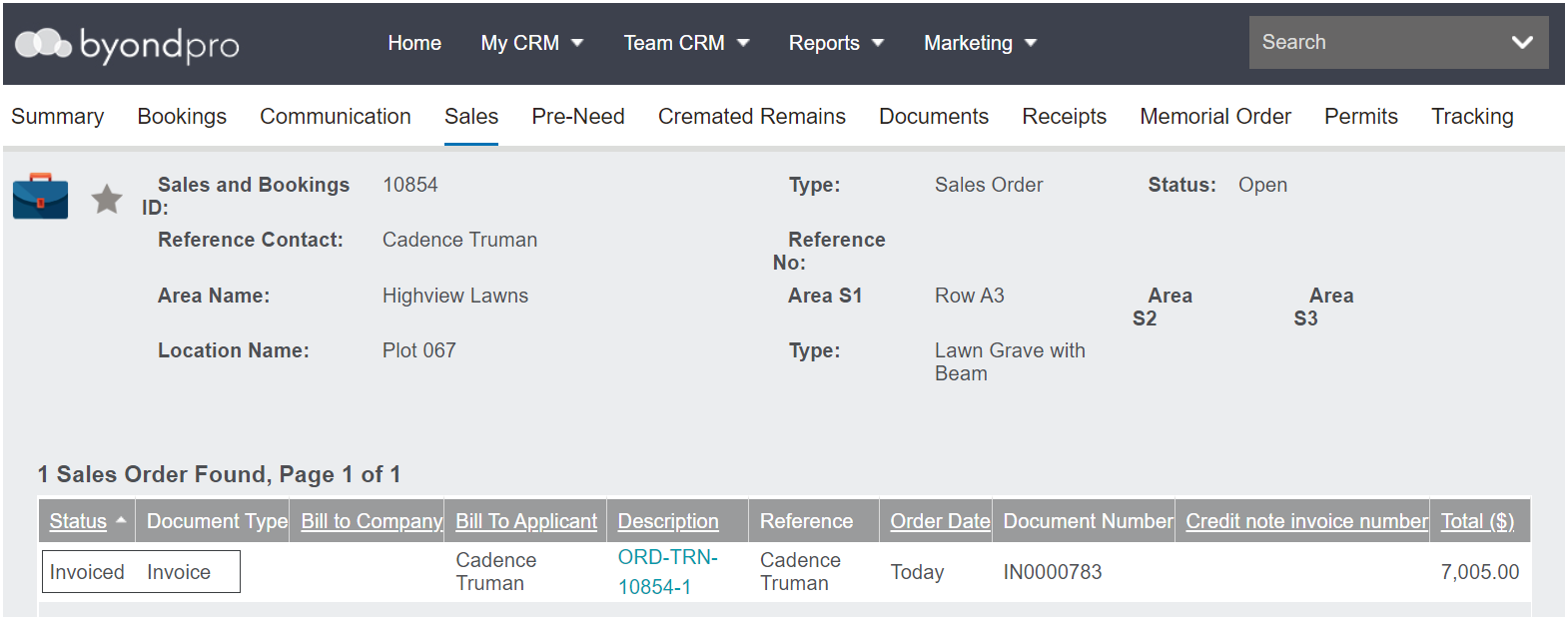Sort by Bill To Applicant column
Viewport: 1568px width, 620px height.
(x=526, y=521)
